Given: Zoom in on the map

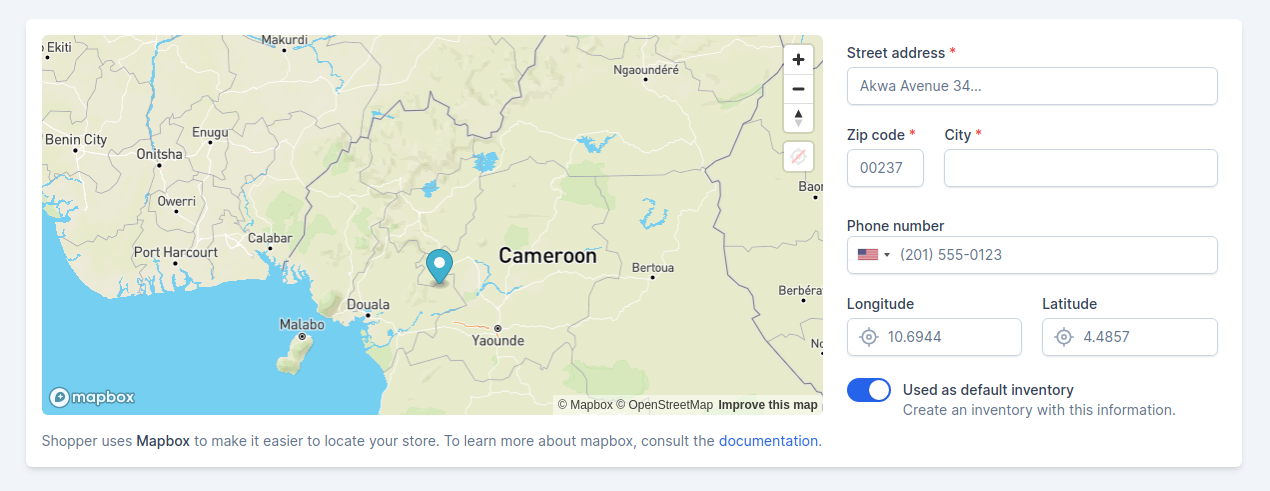Looking at the screenshot, I should (798, 60).
